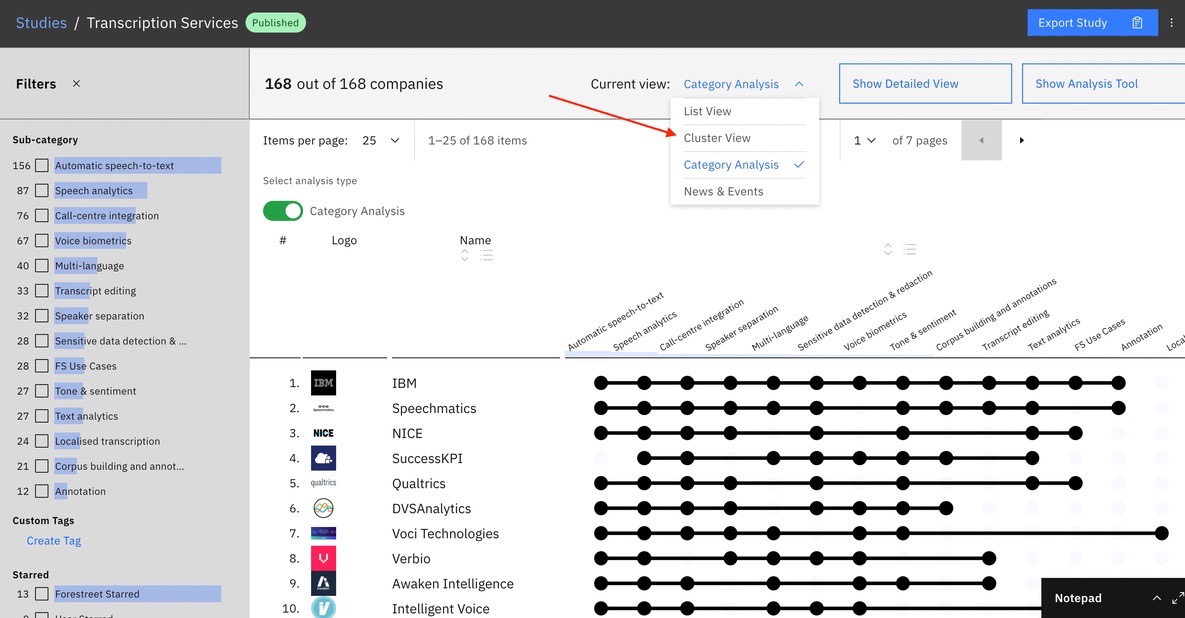The width and height of the screenshot is (1185, 618).
Task: Open the Items per page dropdown
Action: point(381,141)
